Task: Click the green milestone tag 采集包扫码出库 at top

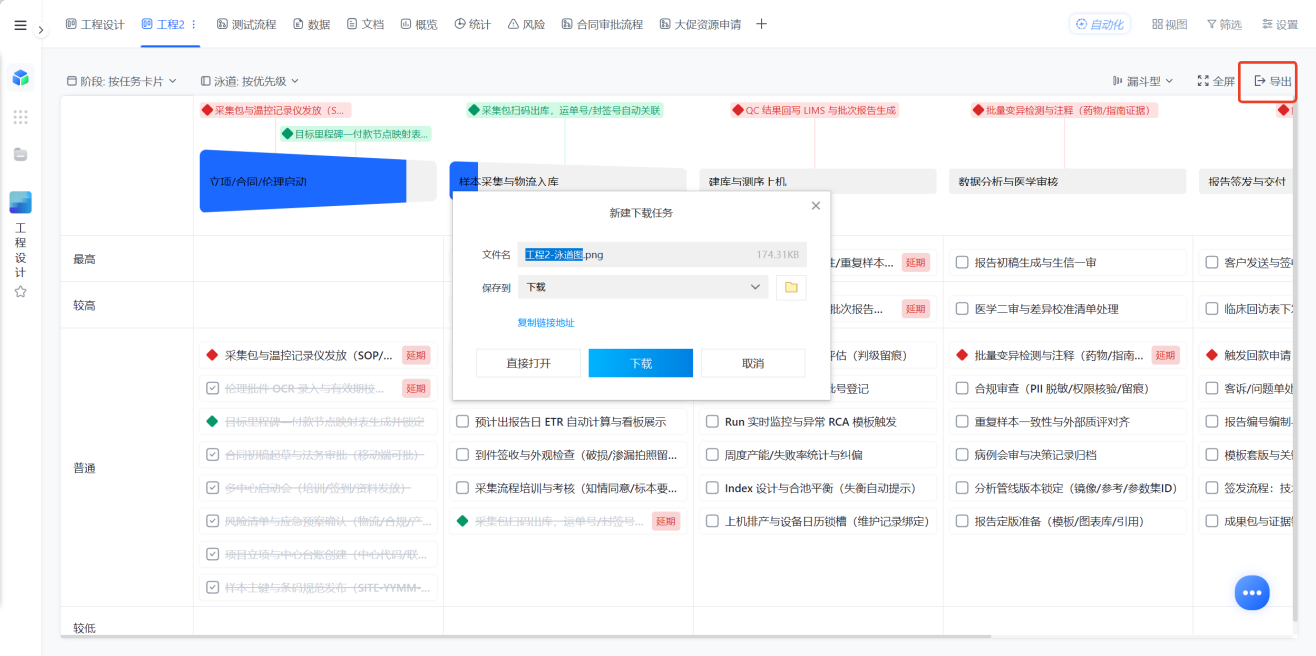Action: click(565, 110)
